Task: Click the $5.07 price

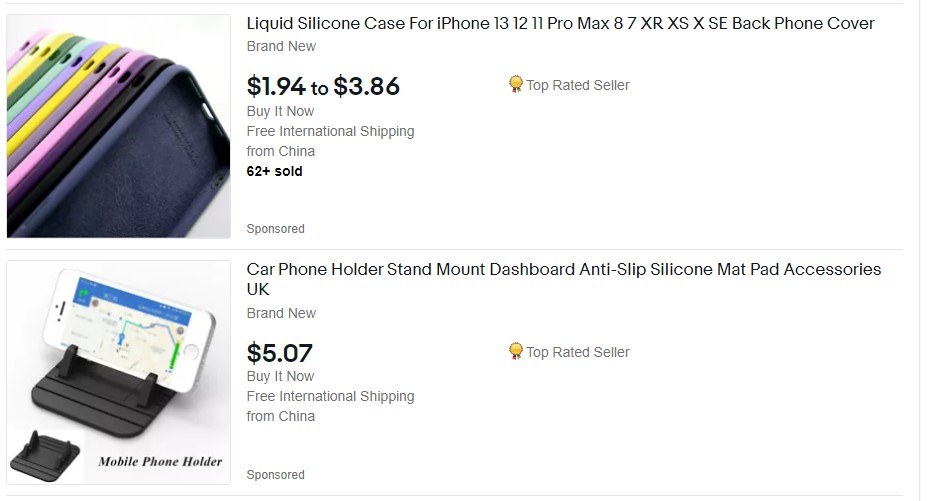Action: coord(279,354)
